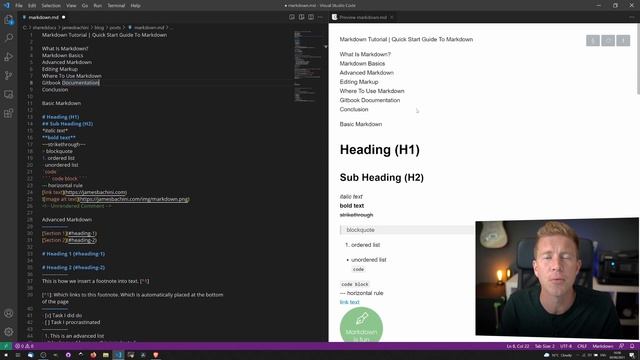Switch to the VS Code taskbar icon

coord(118,355)
